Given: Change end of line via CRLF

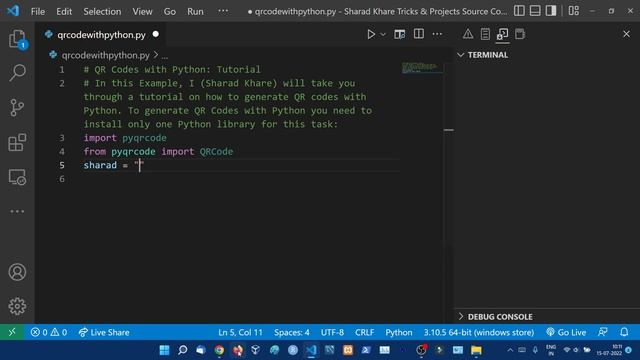Looking at the screenshot, I should 364,332.
